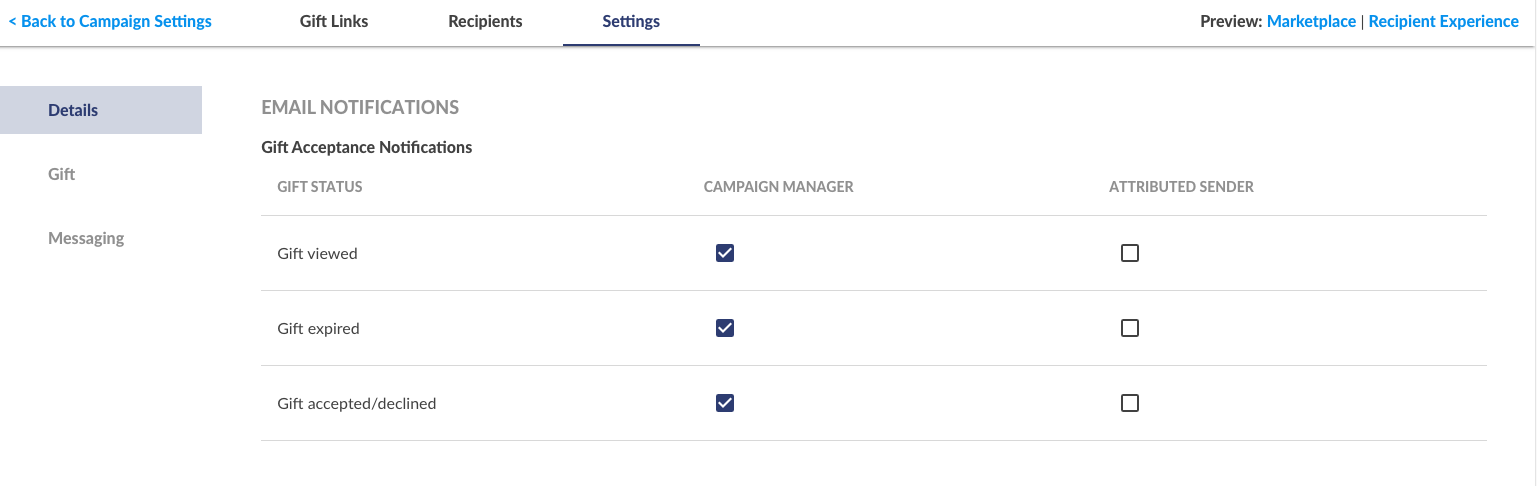Viewport: 1537px width, 486px height.
Task: Select the Settings tab
Action: point(631,21)
